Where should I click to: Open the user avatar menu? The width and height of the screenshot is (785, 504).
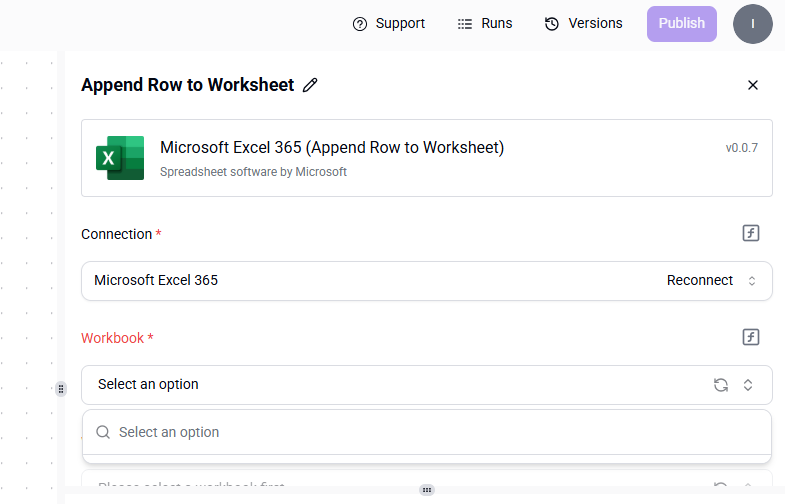click(752, 24)
